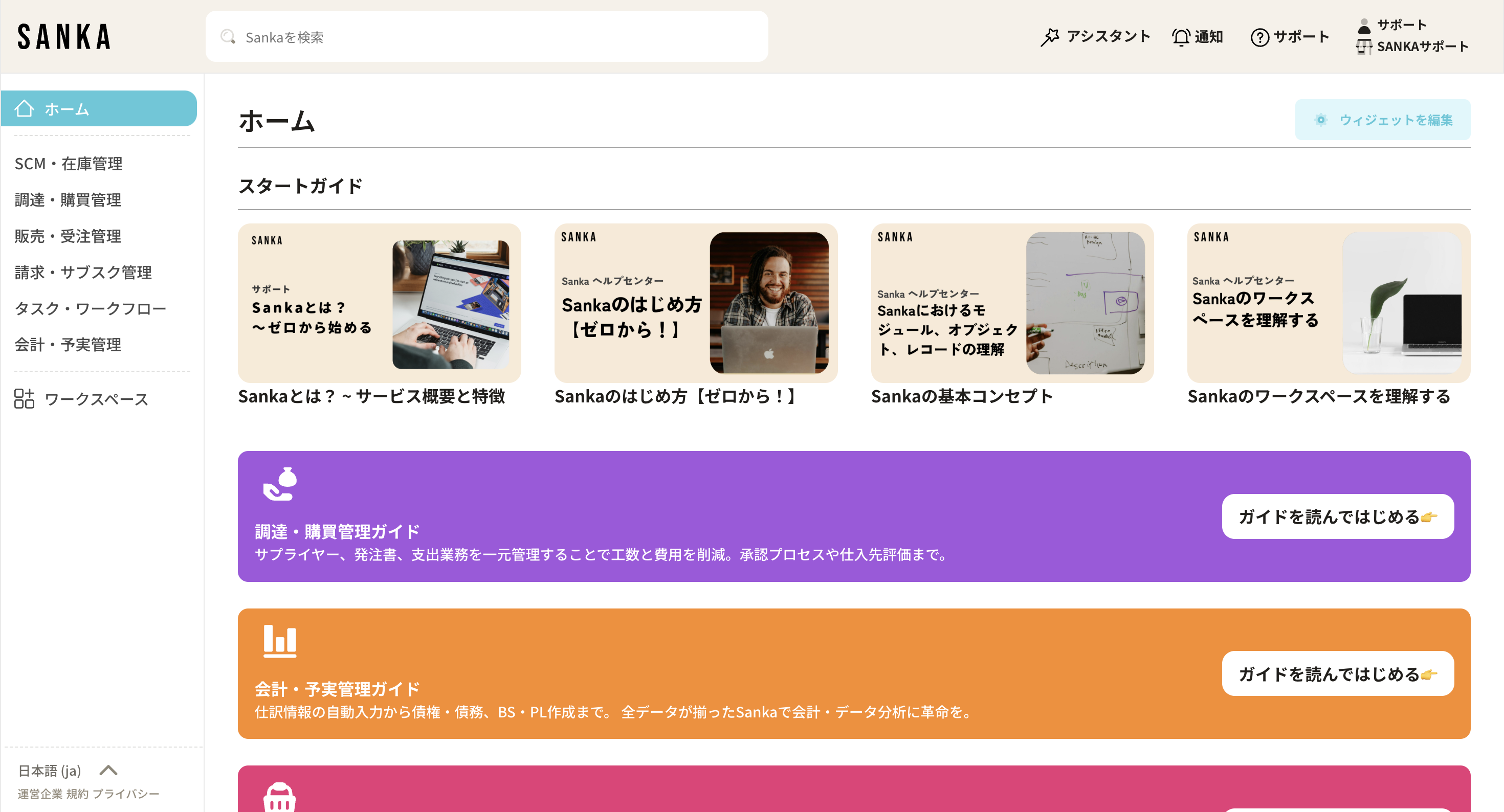Screen dimensions: 1504x812
Task: Click the money-hand icon on purple banner
Action: [280, 484]
